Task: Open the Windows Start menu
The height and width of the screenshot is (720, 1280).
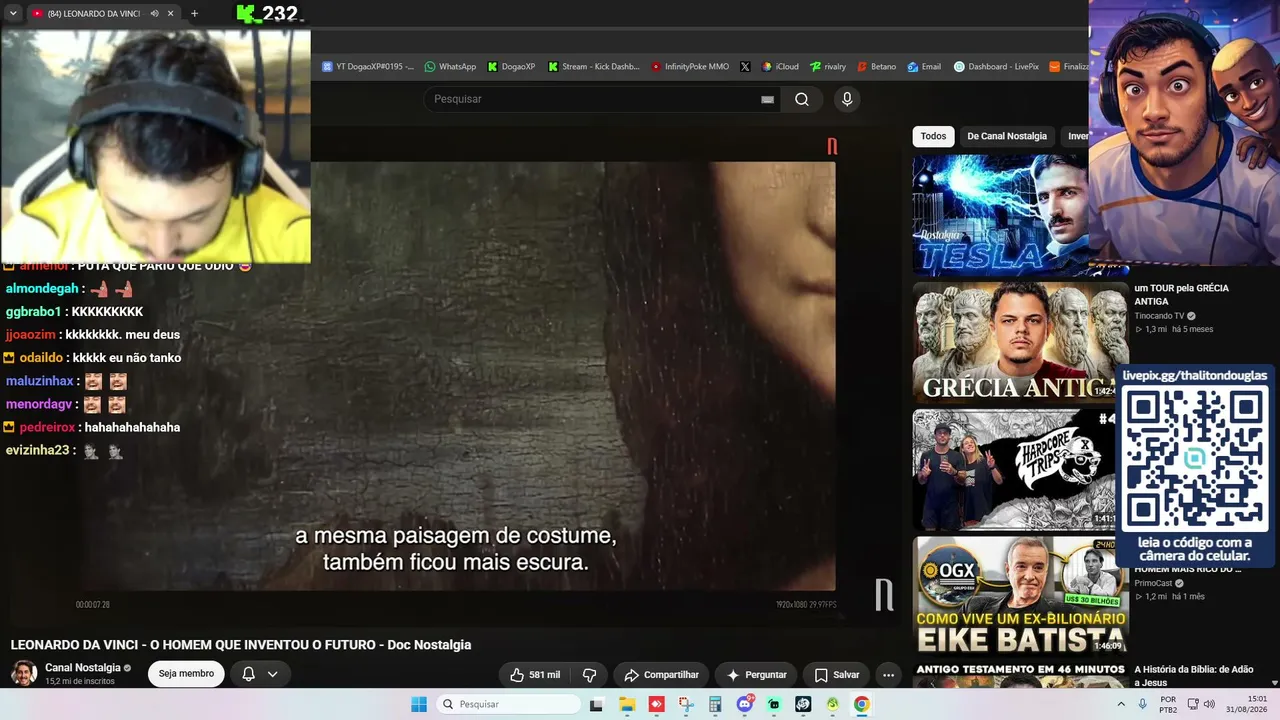Action: coord(419,704)
